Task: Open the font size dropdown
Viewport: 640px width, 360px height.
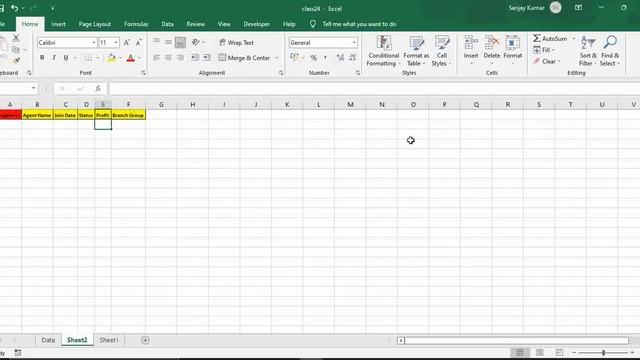Action: [116, 42]
